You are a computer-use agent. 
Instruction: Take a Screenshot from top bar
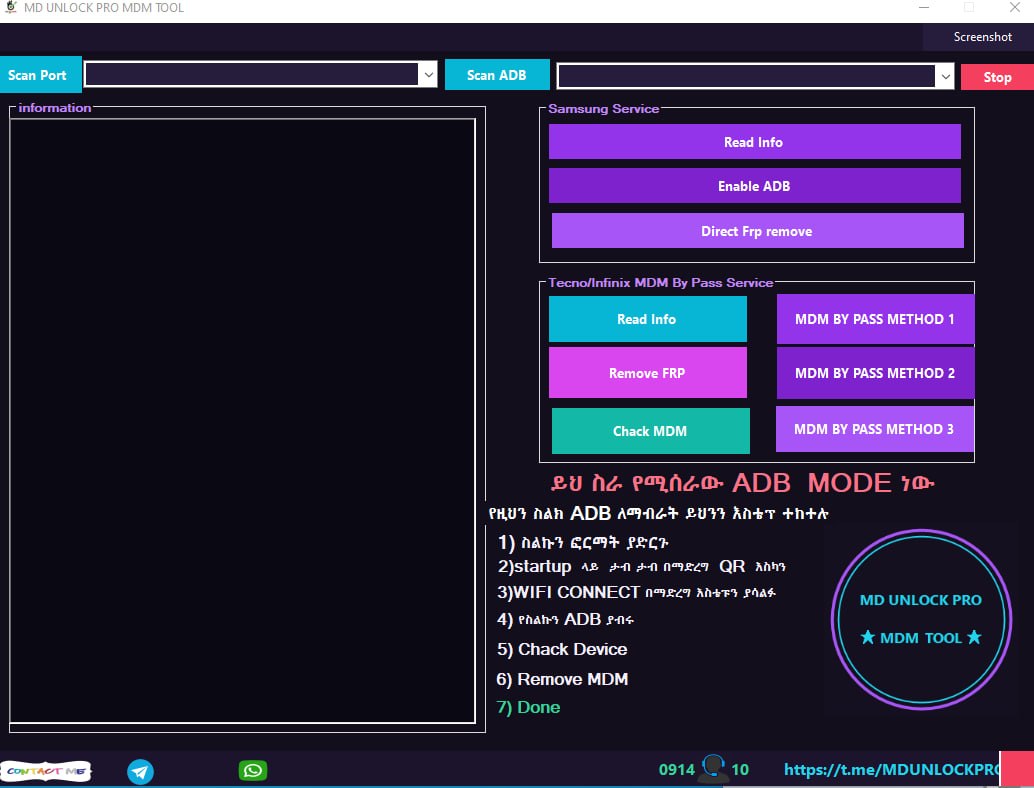982,37
